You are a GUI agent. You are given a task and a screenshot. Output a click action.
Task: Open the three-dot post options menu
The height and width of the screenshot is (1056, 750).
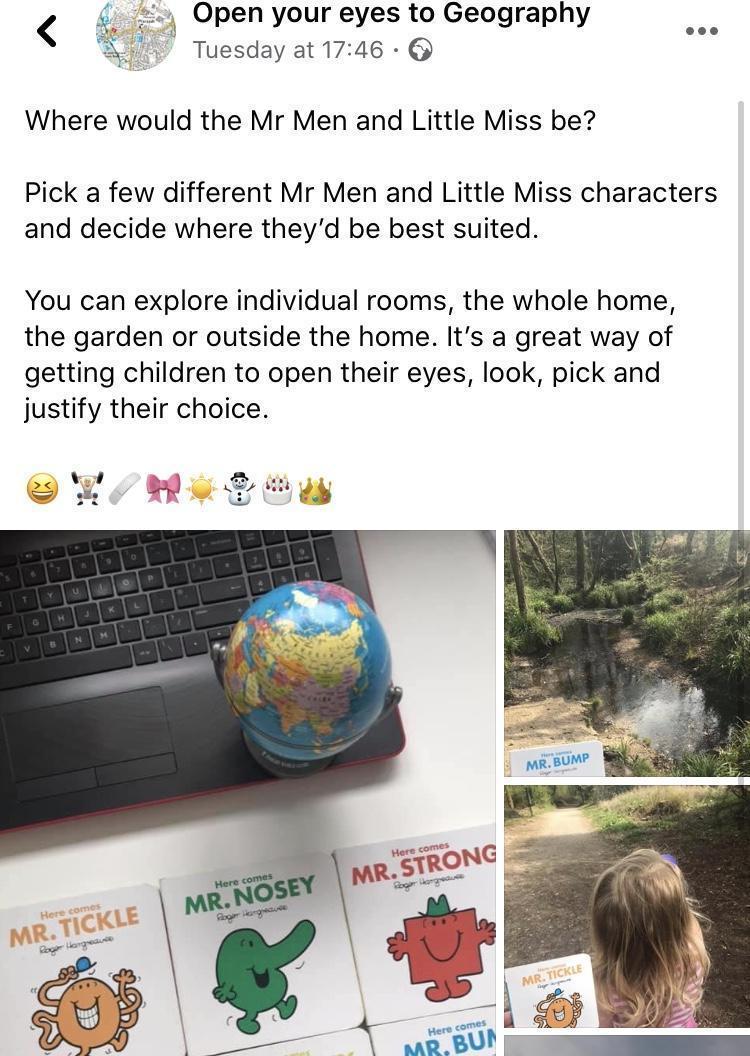point(701,31)
